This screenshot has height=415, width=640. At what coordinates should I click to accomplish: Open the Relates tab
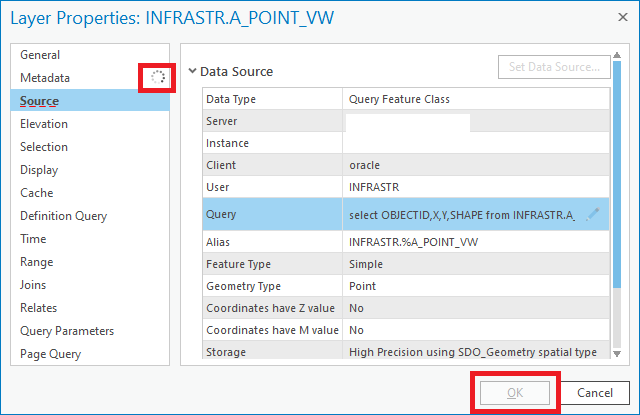click(x=38, y=308)
